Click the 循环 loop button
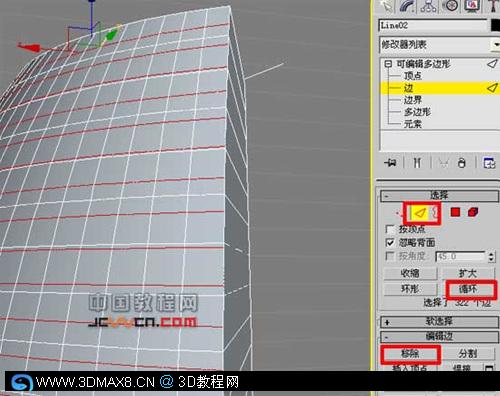The width and height of the screenshot is (500, 396). click(469, 289)
